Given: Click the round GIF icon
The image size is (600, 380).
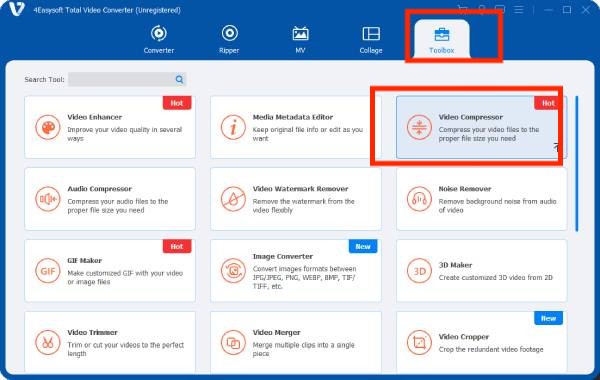Looking at the screenshot, I should pos(48,271).
